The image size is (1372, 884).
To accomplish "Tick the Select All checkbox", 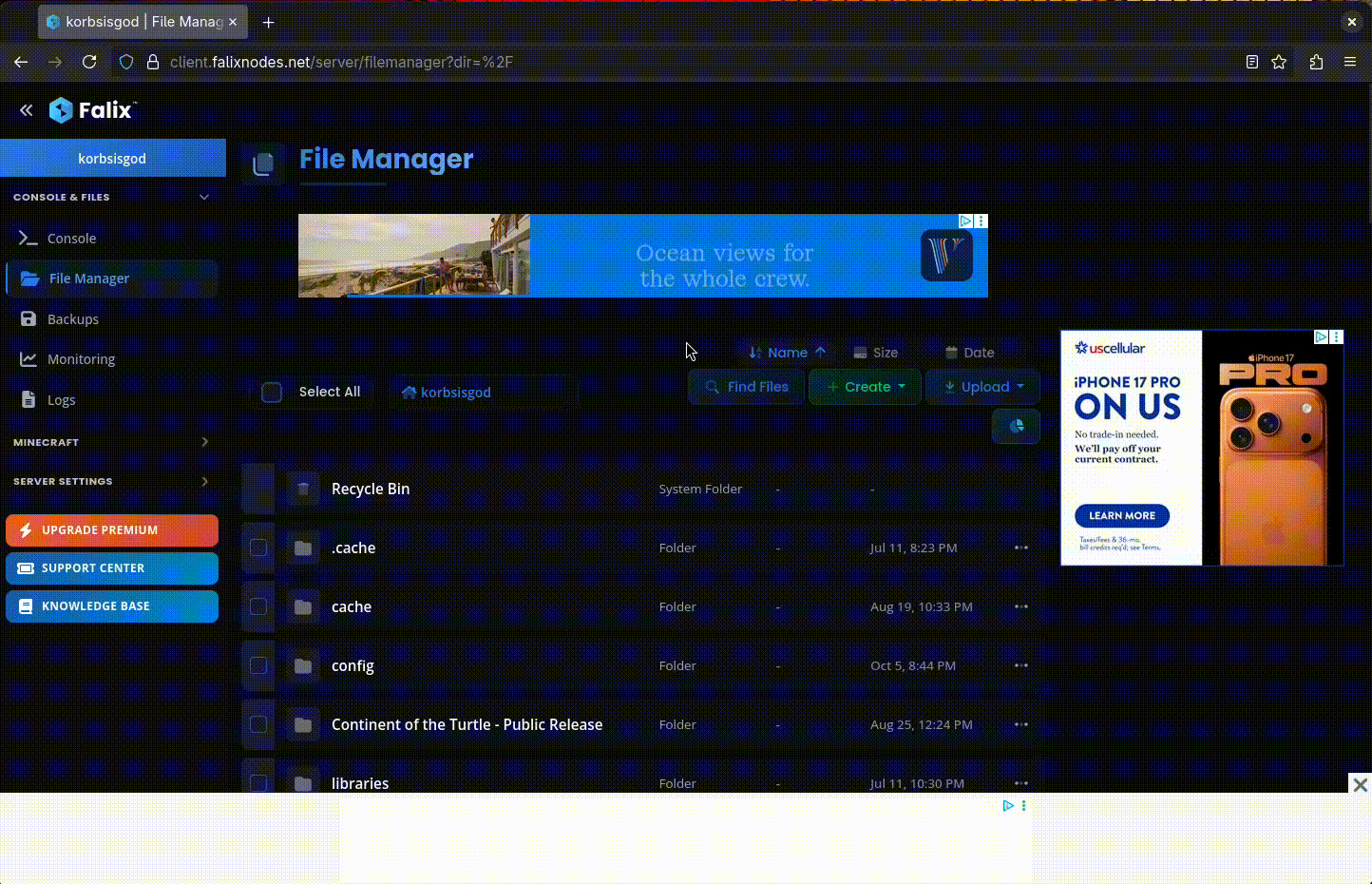I will 272,393.
